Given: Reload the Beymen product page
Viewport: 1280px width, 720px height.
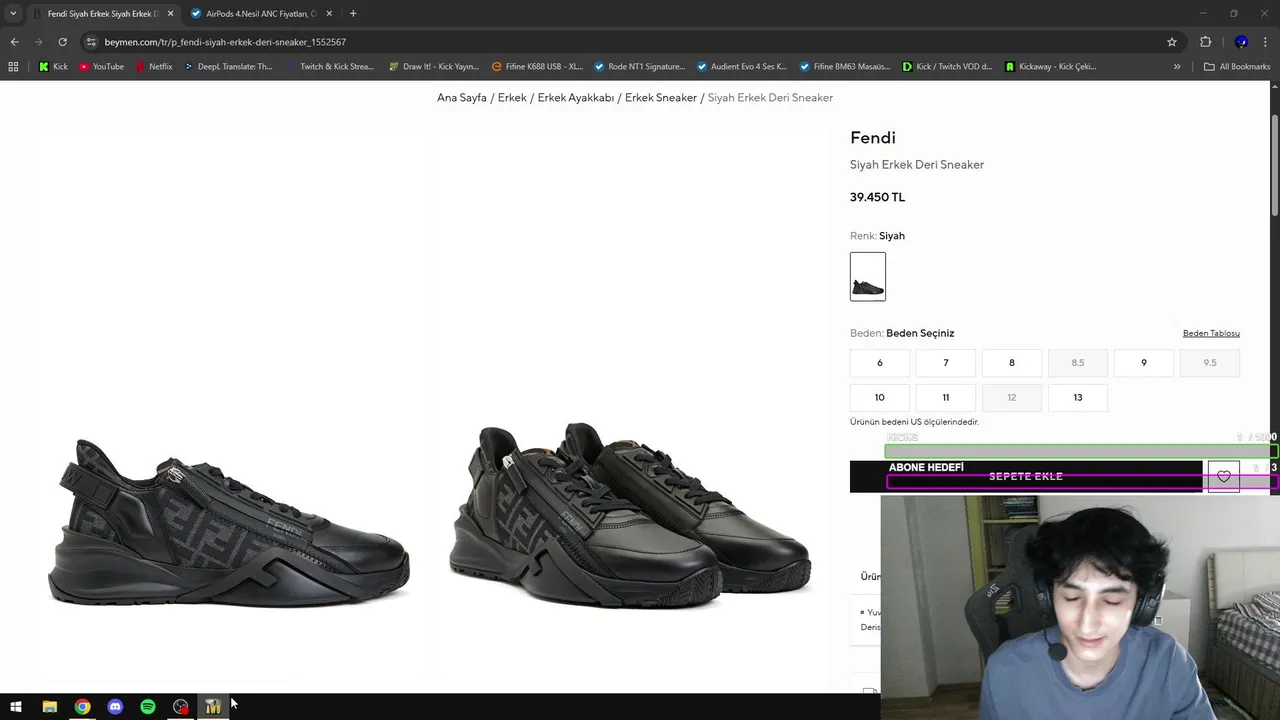Looking at the screenshot, I should click(62, 42).
